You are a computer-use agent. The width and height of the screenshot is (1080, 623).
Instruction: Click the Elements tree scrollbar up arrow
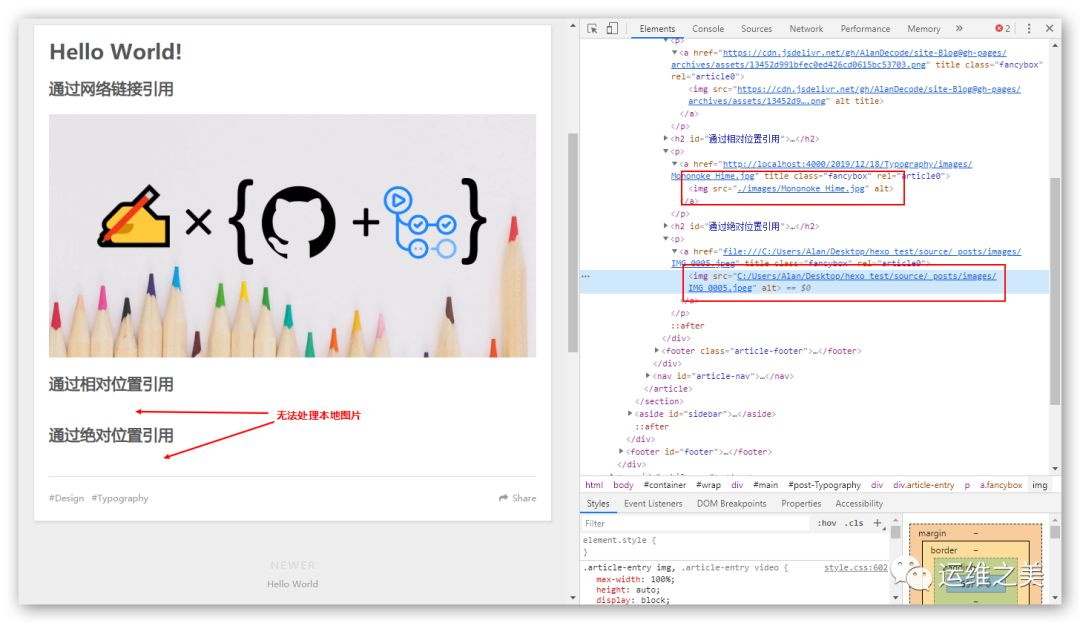[1055, 45]
